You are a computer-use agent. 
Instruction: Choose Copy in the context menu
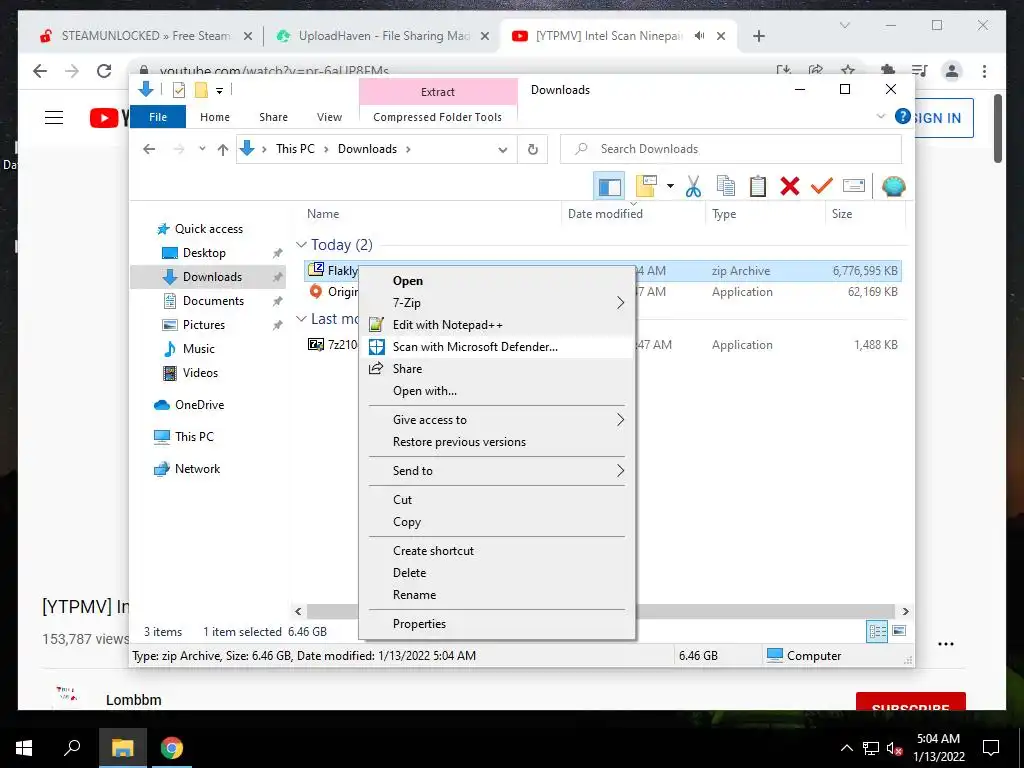496,522
